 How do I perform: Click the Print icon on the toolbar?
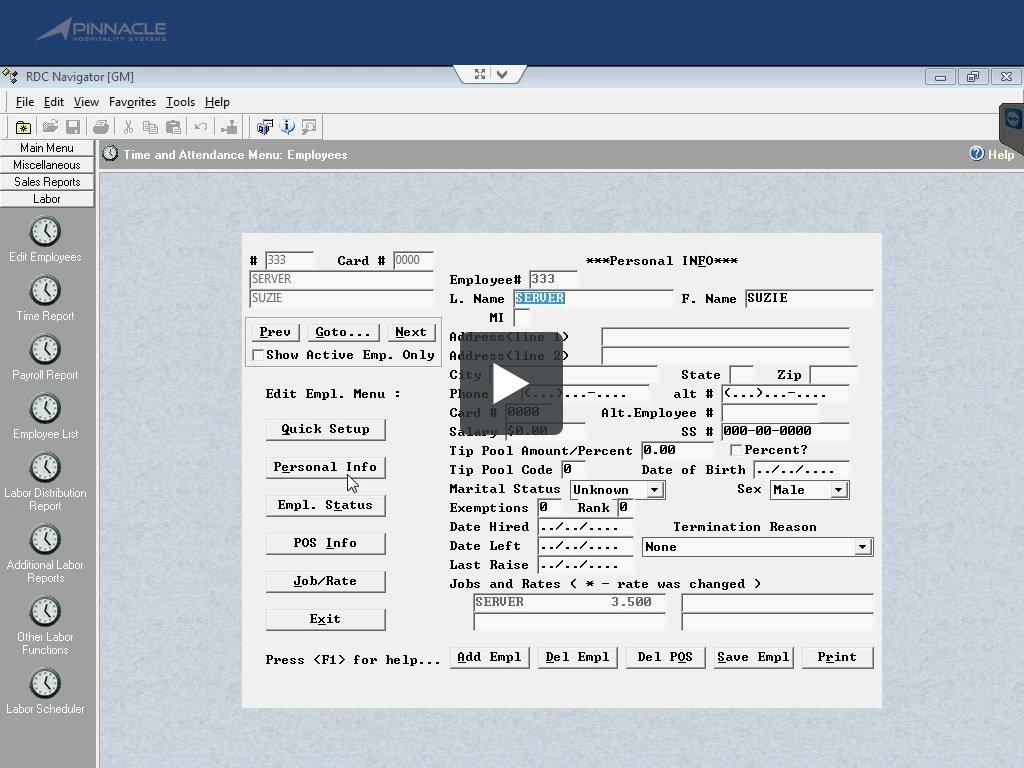(100, 126)
